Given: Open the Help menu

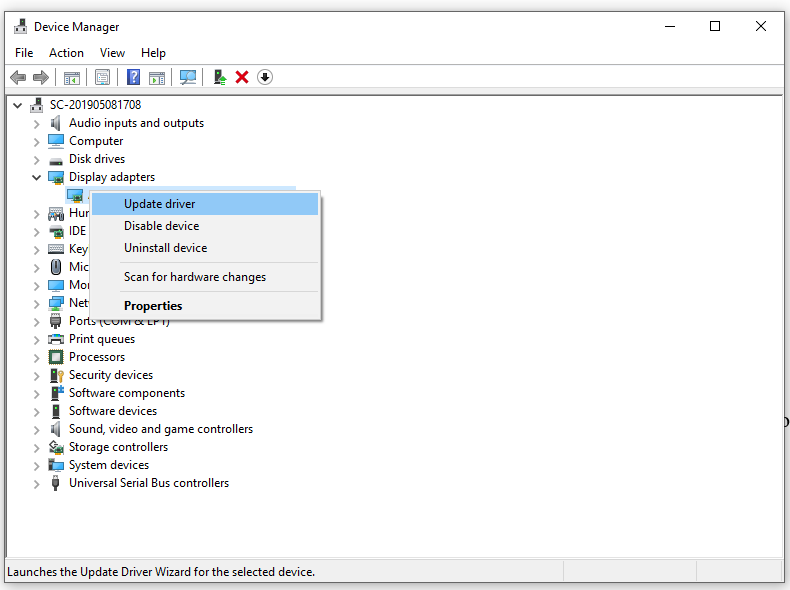Looking at the screenshot, I should click(153, 53).
